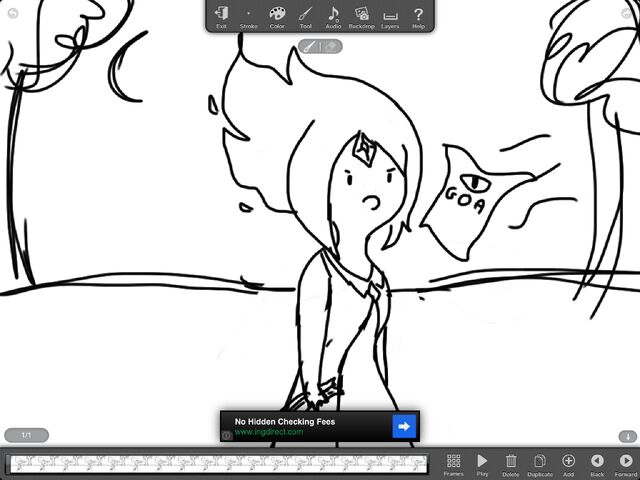Open the No Hidden Checking Fees ad
Viewport: 640px width, 480px height.
pos(320,426)
